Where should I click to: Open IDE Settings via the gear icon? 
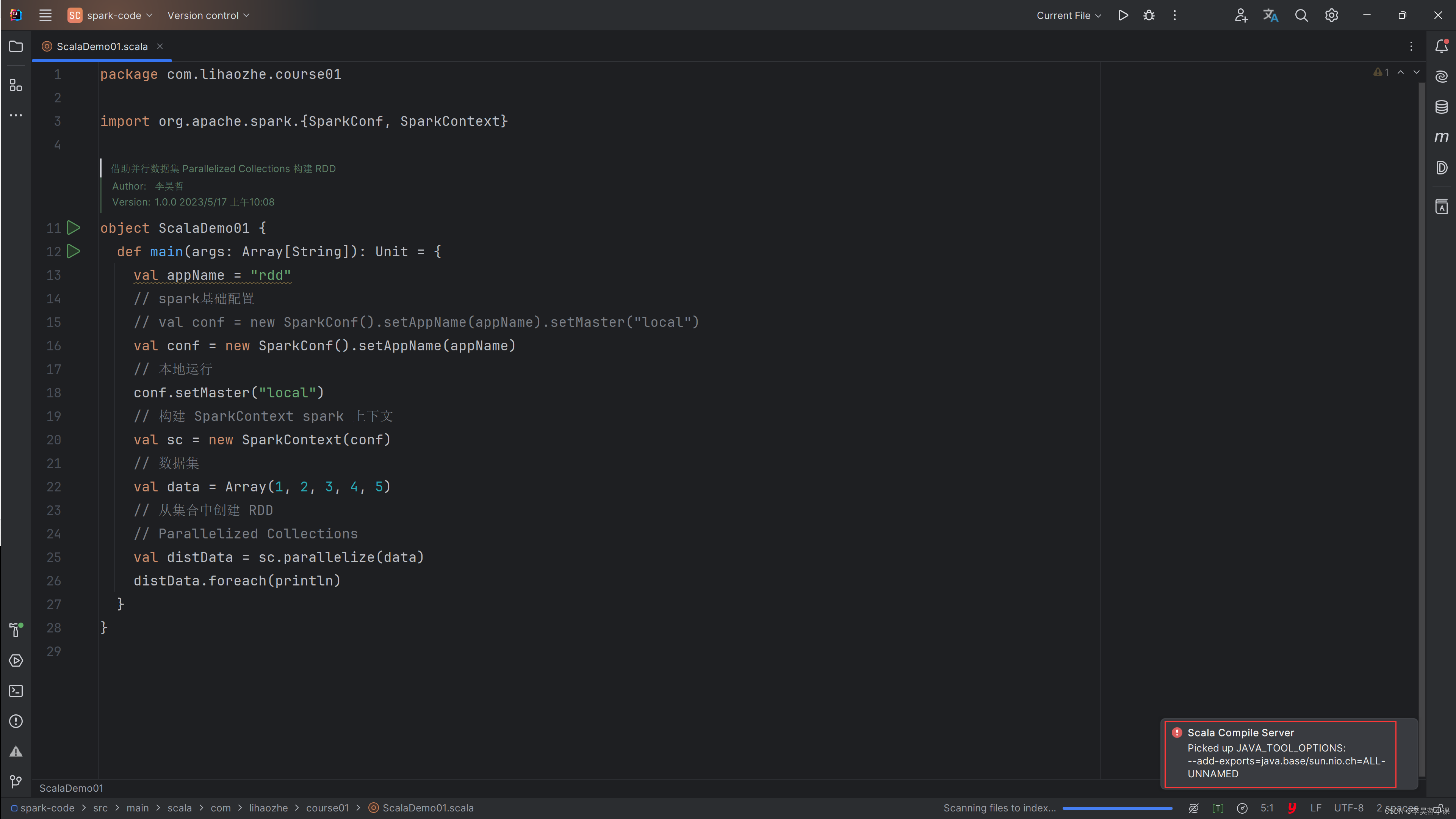tap(1331, 15)
